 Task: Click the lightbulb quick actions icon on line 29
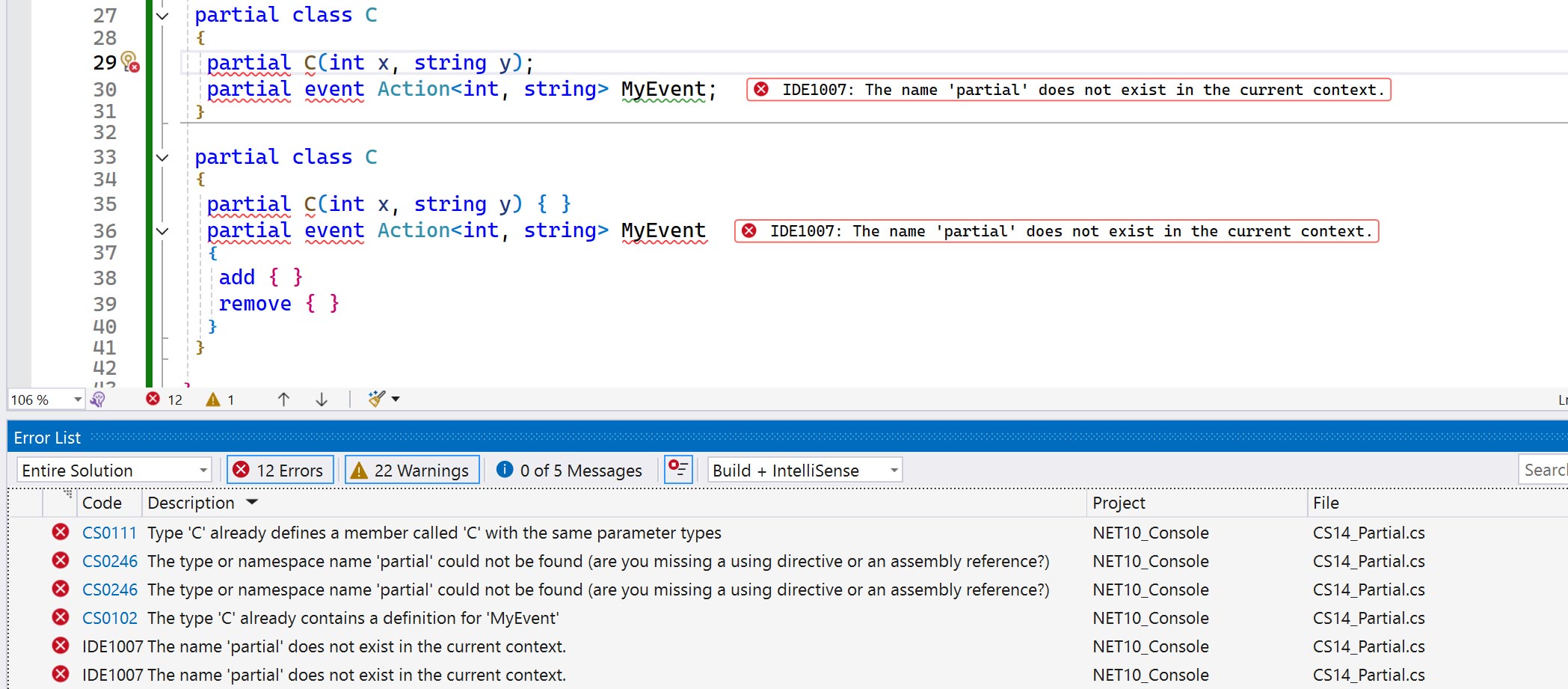coord(129,61)
